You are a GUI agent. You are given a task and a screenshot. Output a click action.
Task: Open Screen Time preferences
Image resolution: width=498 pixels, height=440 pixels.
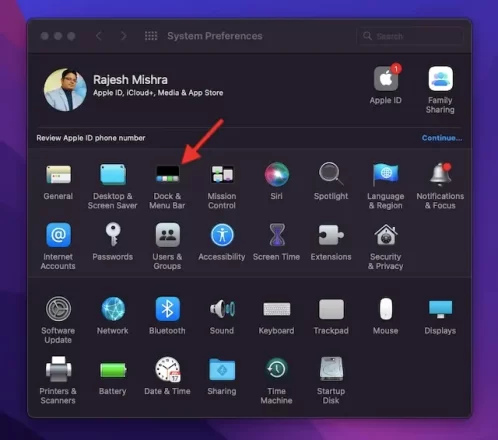click(277, 235)
